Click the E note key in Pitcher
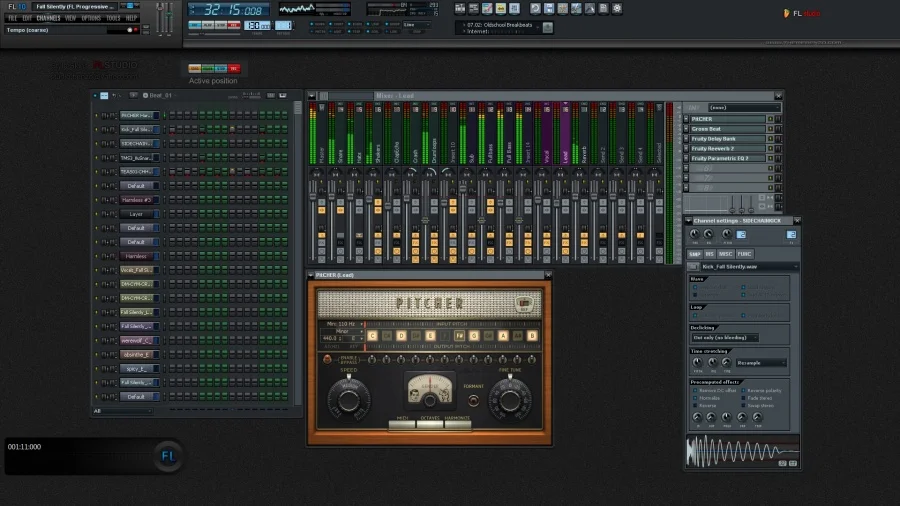Viewport: 900px width, 506px height. 430,336
